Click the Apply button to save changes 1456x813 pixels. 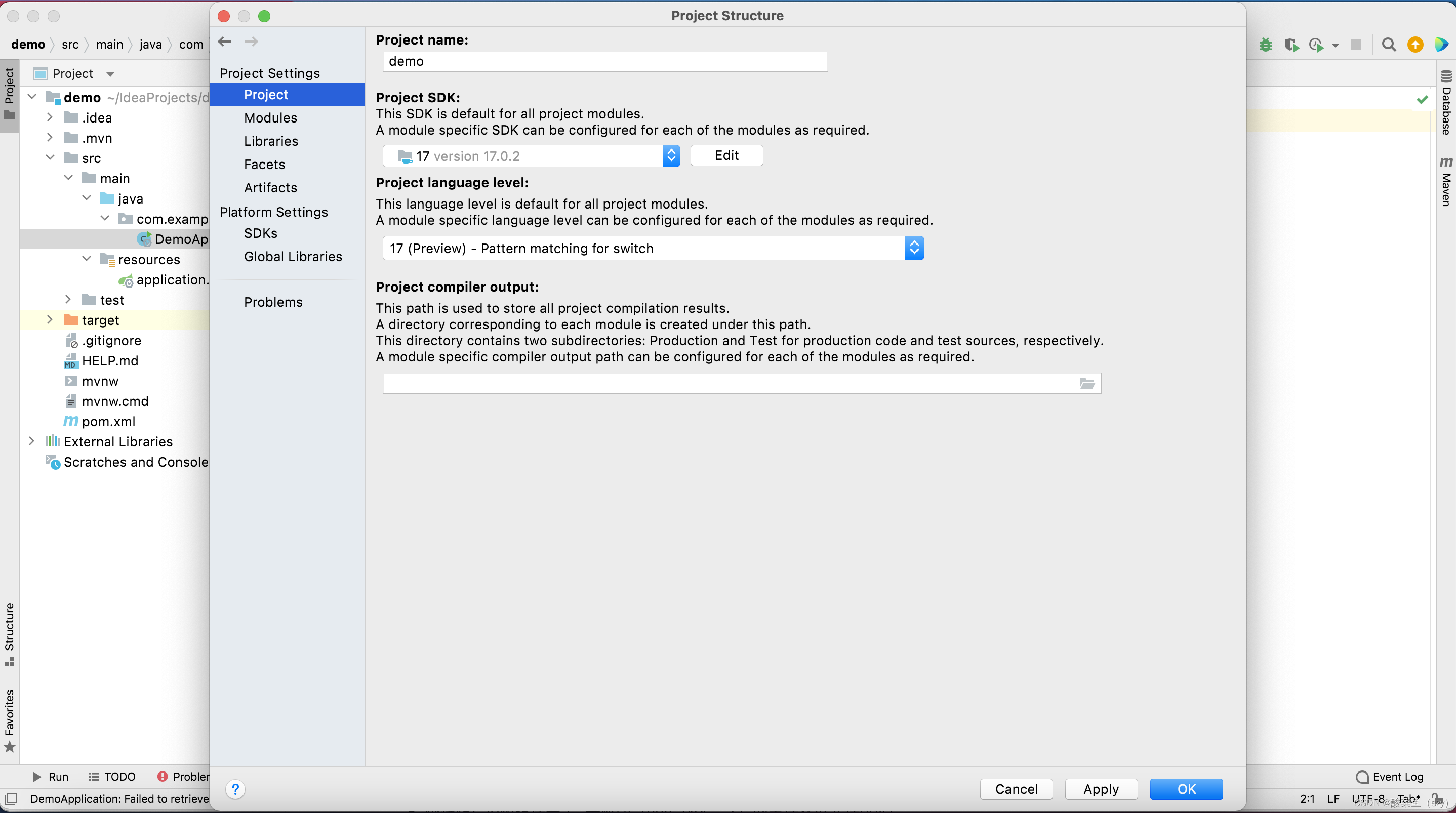(x=1101, y=789)
